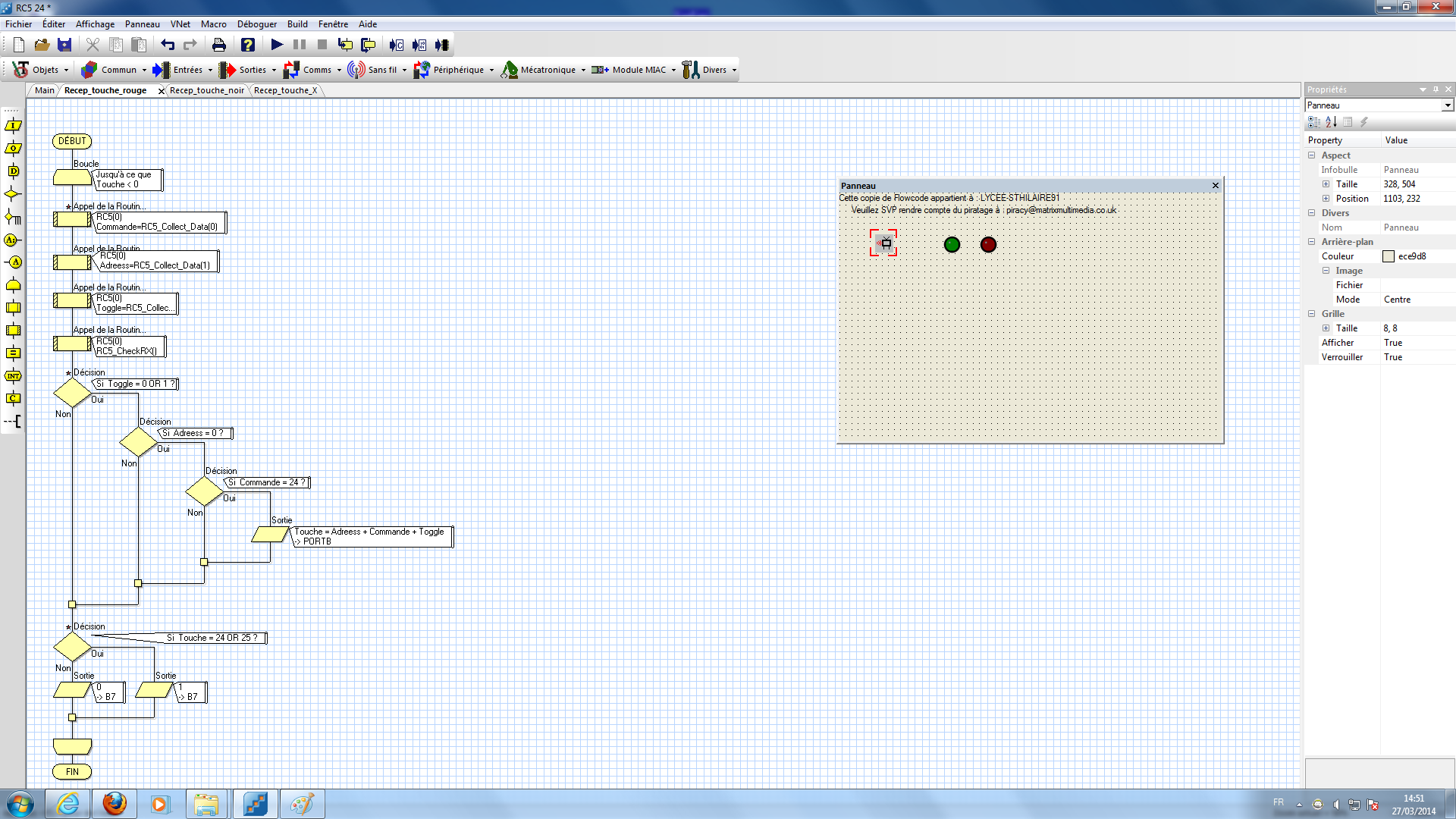1456x819 pixels.
Task: Start simulation with the Run arrow
Action: (x=276, y=45)
